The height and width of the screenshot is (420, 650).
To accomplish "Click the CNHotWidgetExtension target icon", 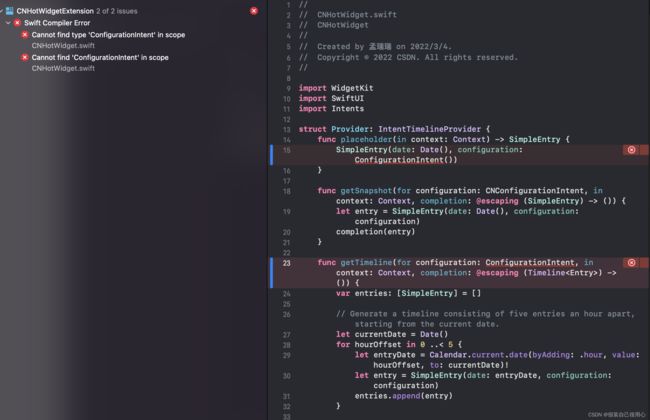I will pos(9,11).
